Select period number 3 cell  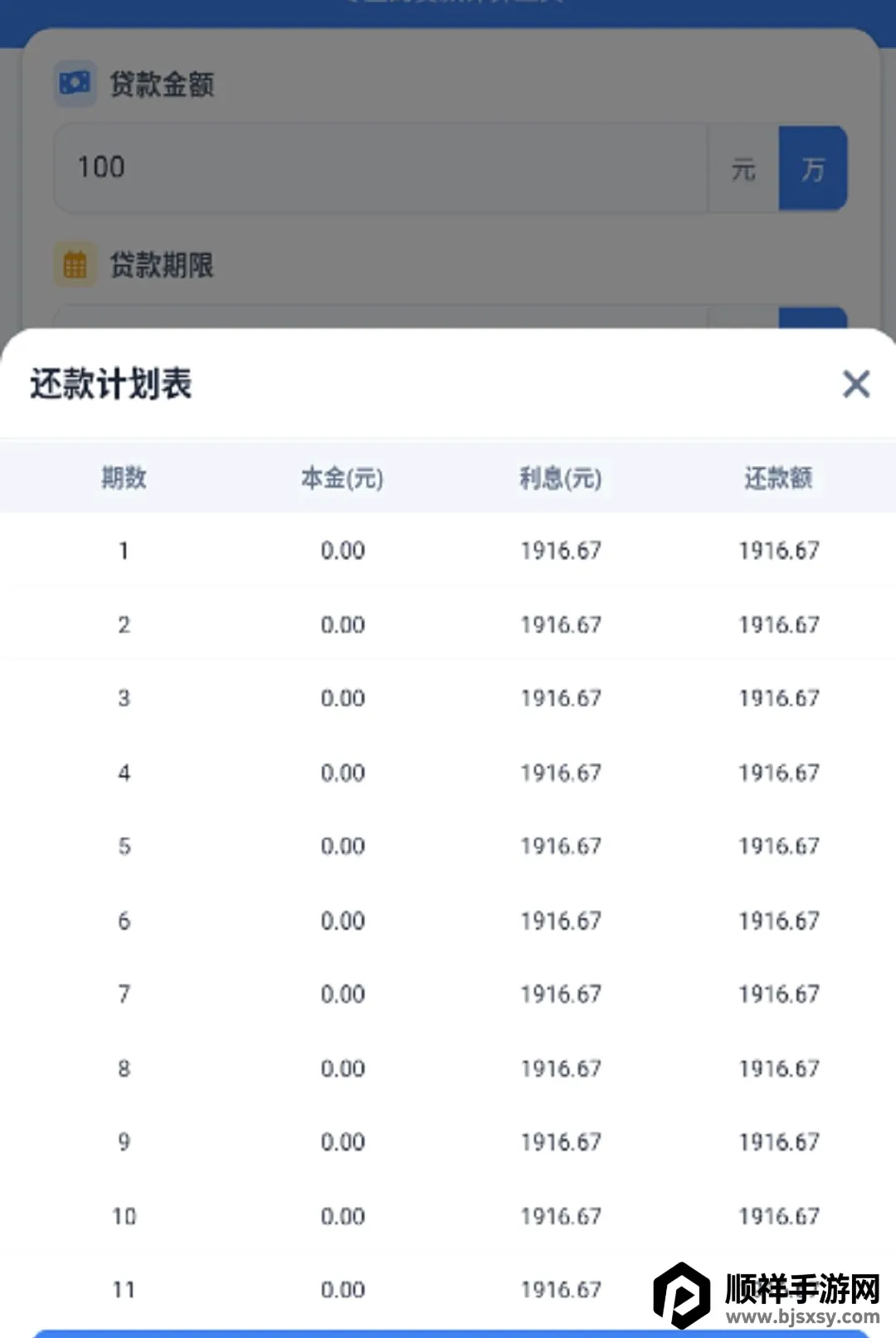click(x=124, y=698)
